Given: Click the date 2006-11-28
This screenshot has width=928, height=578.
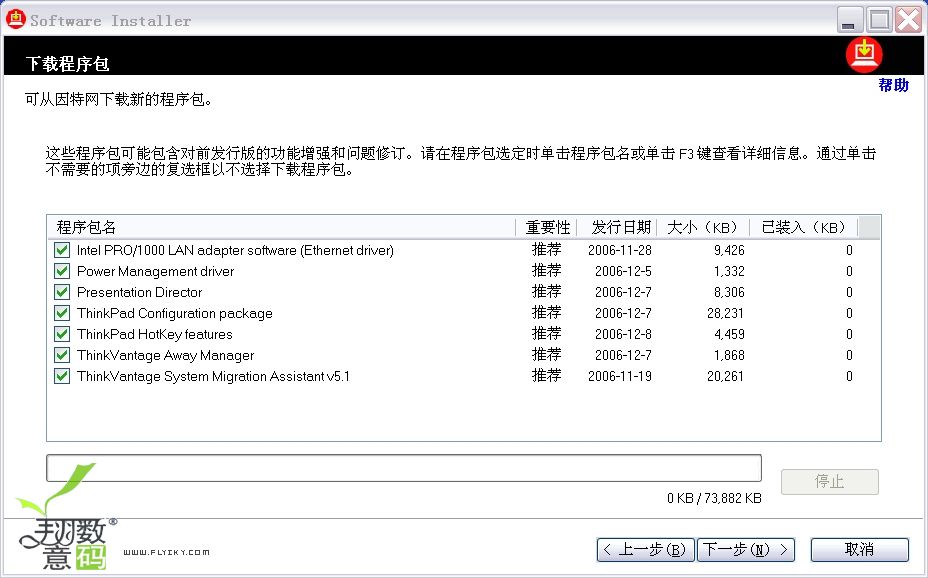Looking at the screenshot, I should (x=620, y=250).
